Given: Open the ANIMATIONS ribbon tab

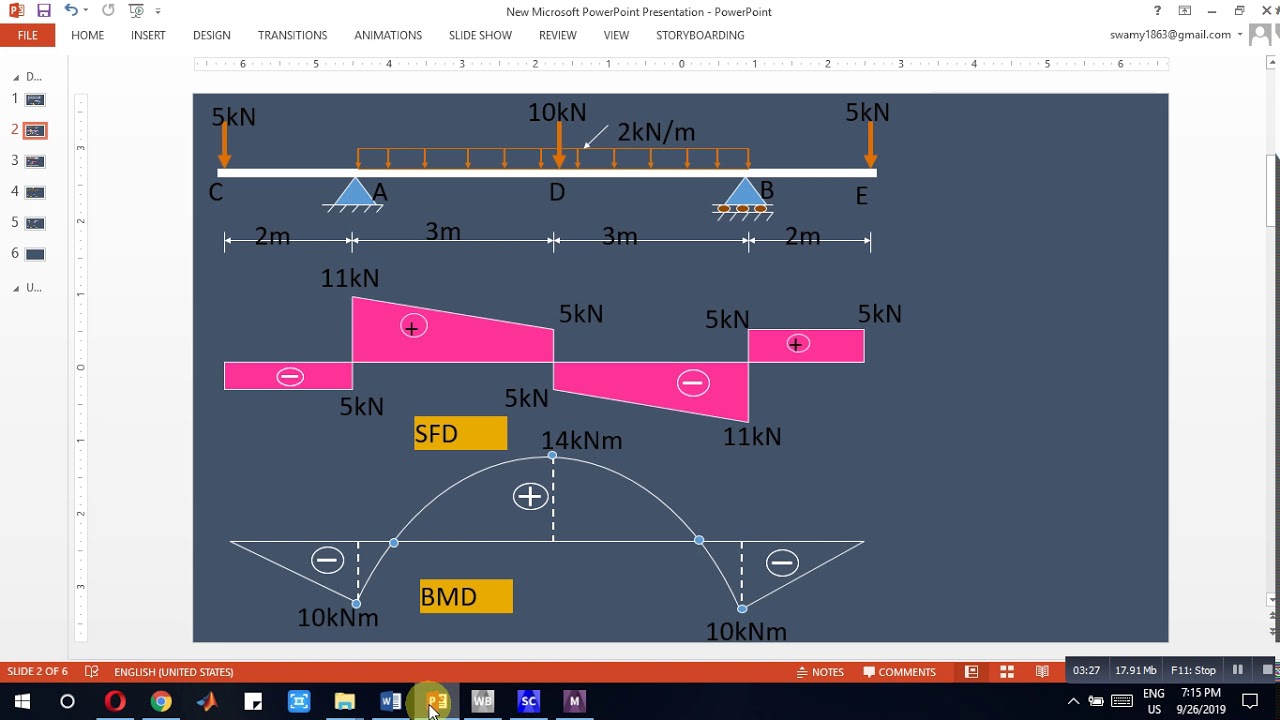Looking at the screenshot, I should coord(388,35).
